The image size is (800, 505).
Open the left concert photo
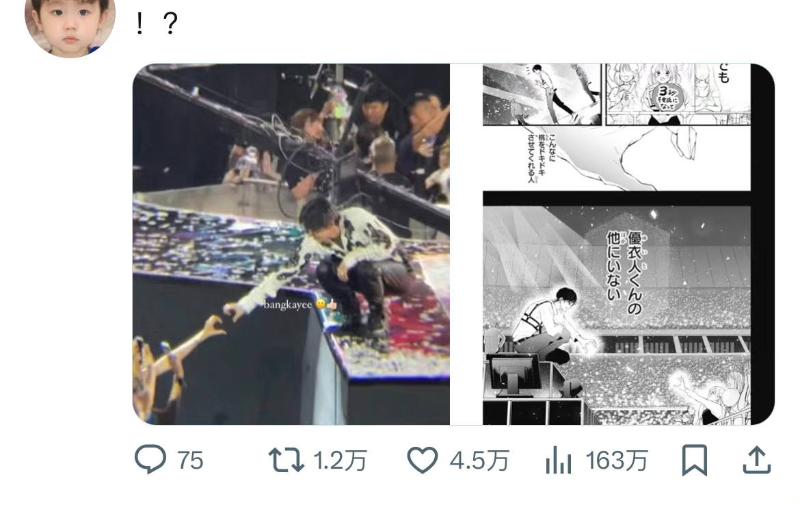point(291,244)
